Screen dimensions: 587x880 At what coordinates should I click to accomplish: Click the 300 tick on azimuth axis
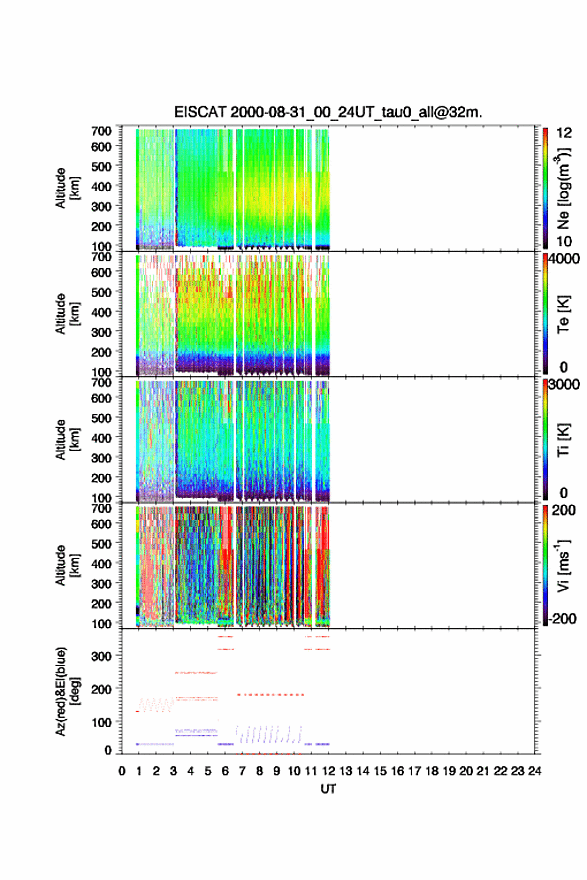tap(101, 656)
